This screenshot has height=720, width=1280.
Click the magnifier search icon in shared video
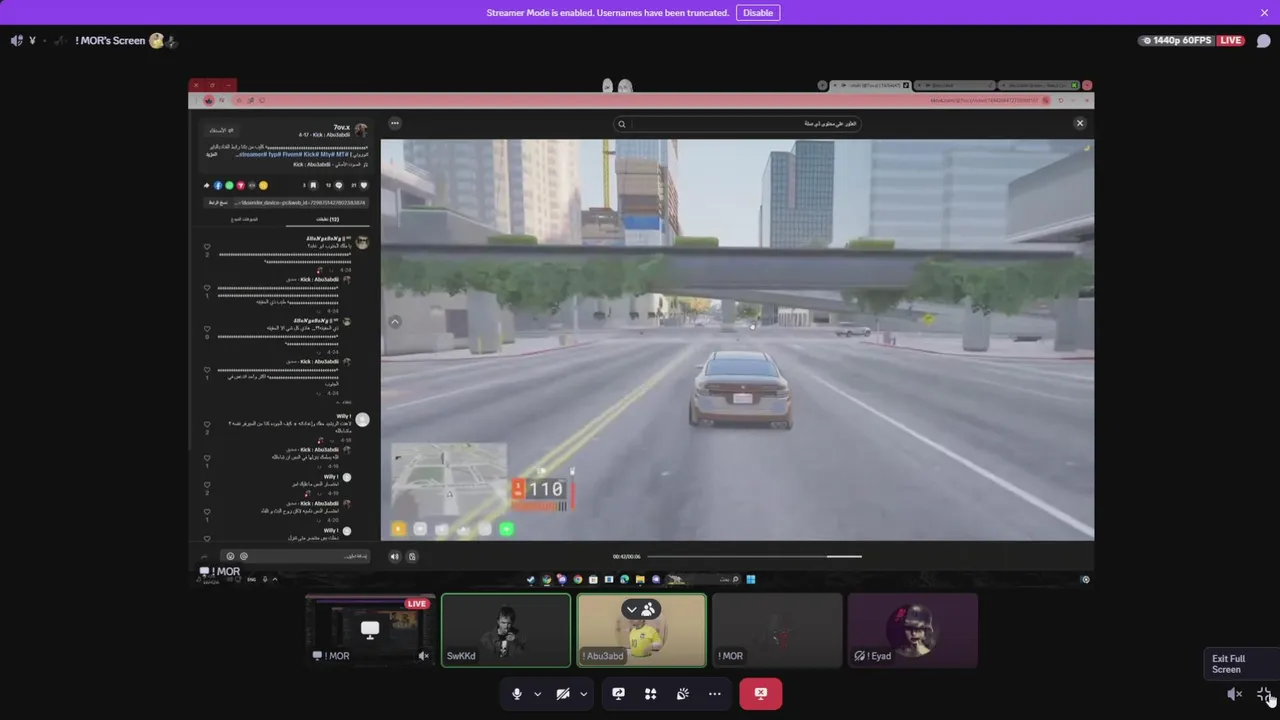pyautogui.click(x=621, y=124)
